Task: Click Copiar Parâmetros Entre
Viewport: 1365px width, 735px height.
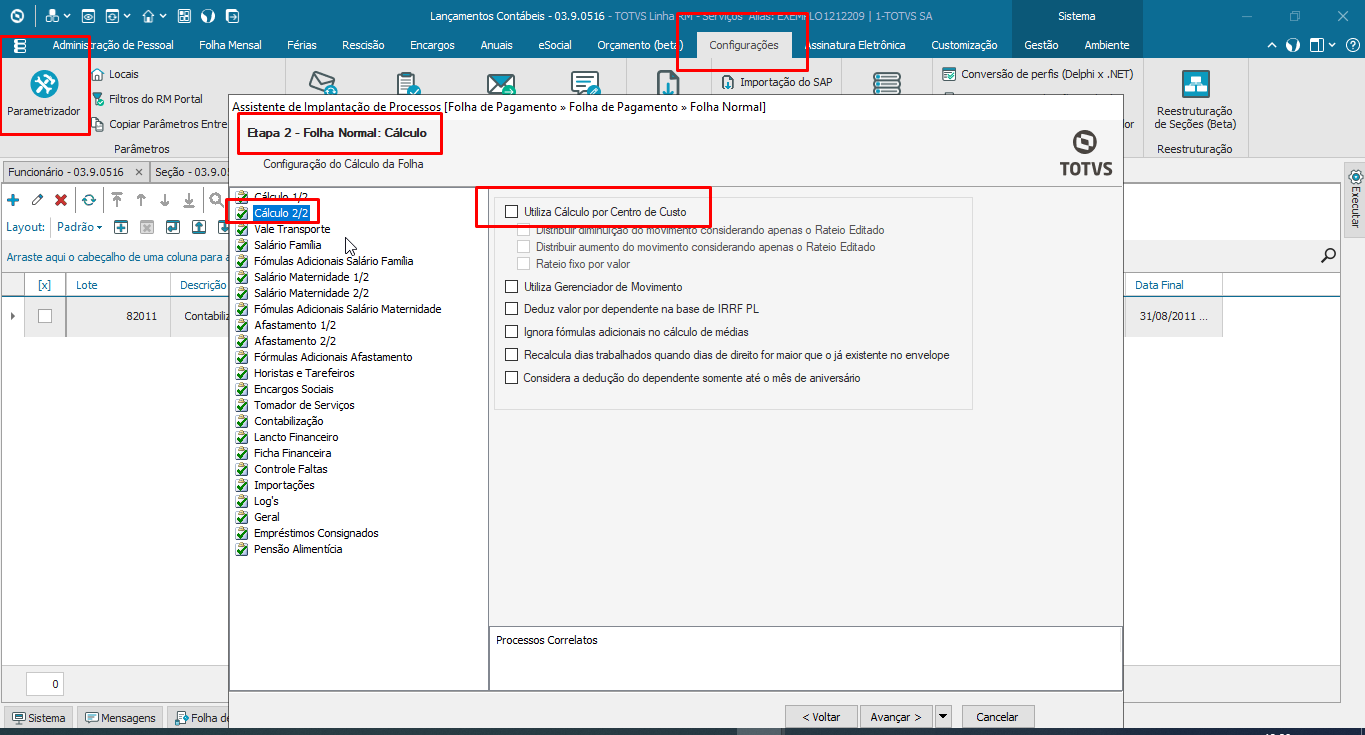Action: point(160,124)
